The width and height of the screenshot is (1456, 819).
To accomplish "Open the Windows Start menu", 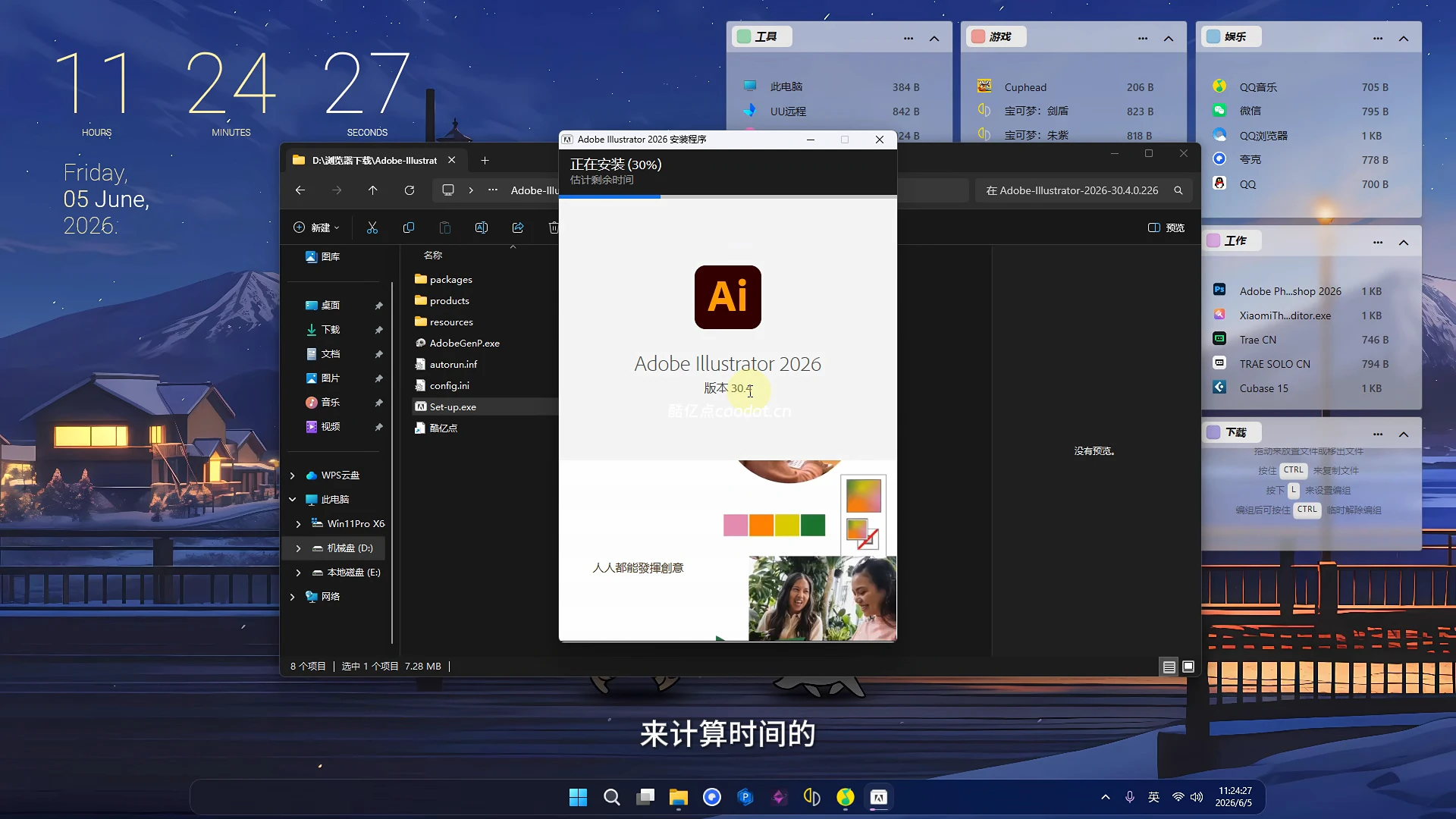I will (578, 797).
